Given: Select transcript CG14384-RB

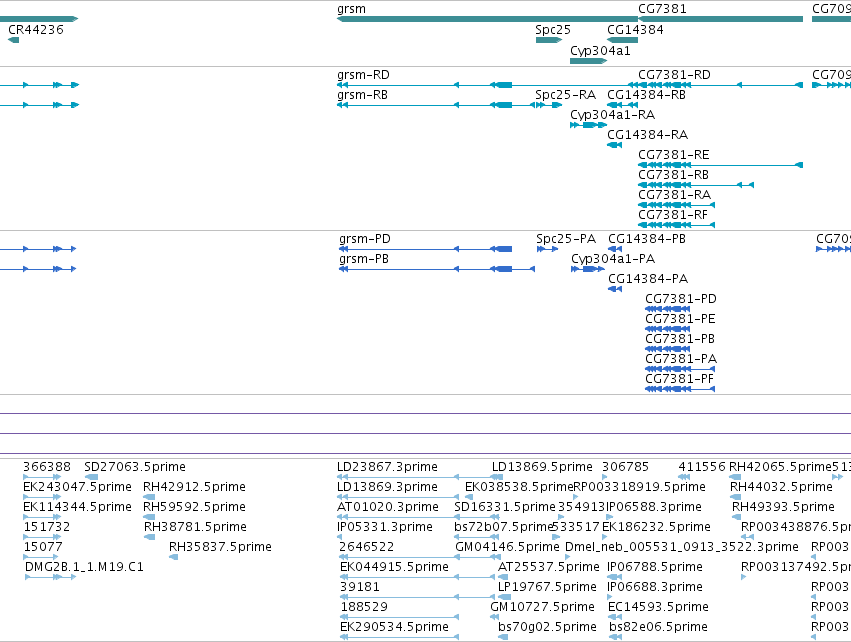Looking at the screenshot, I should pos(623,105).
